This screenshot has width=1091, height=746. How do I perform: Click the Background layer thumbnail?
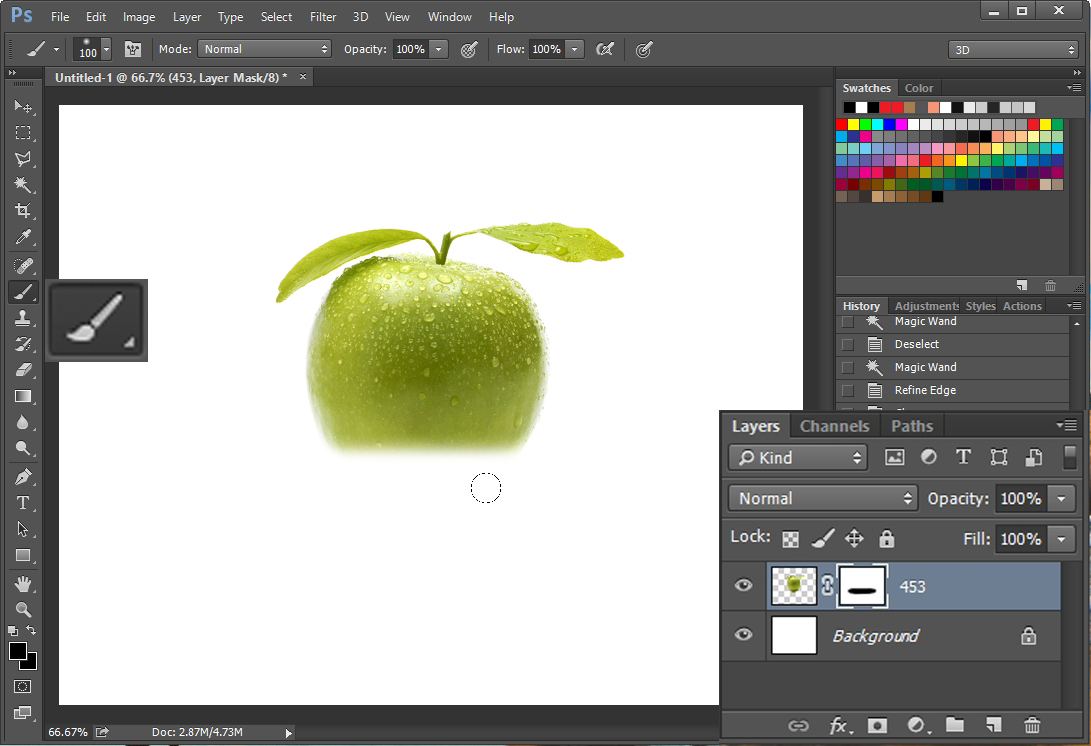pyautogui.click(x=794, y=635)
